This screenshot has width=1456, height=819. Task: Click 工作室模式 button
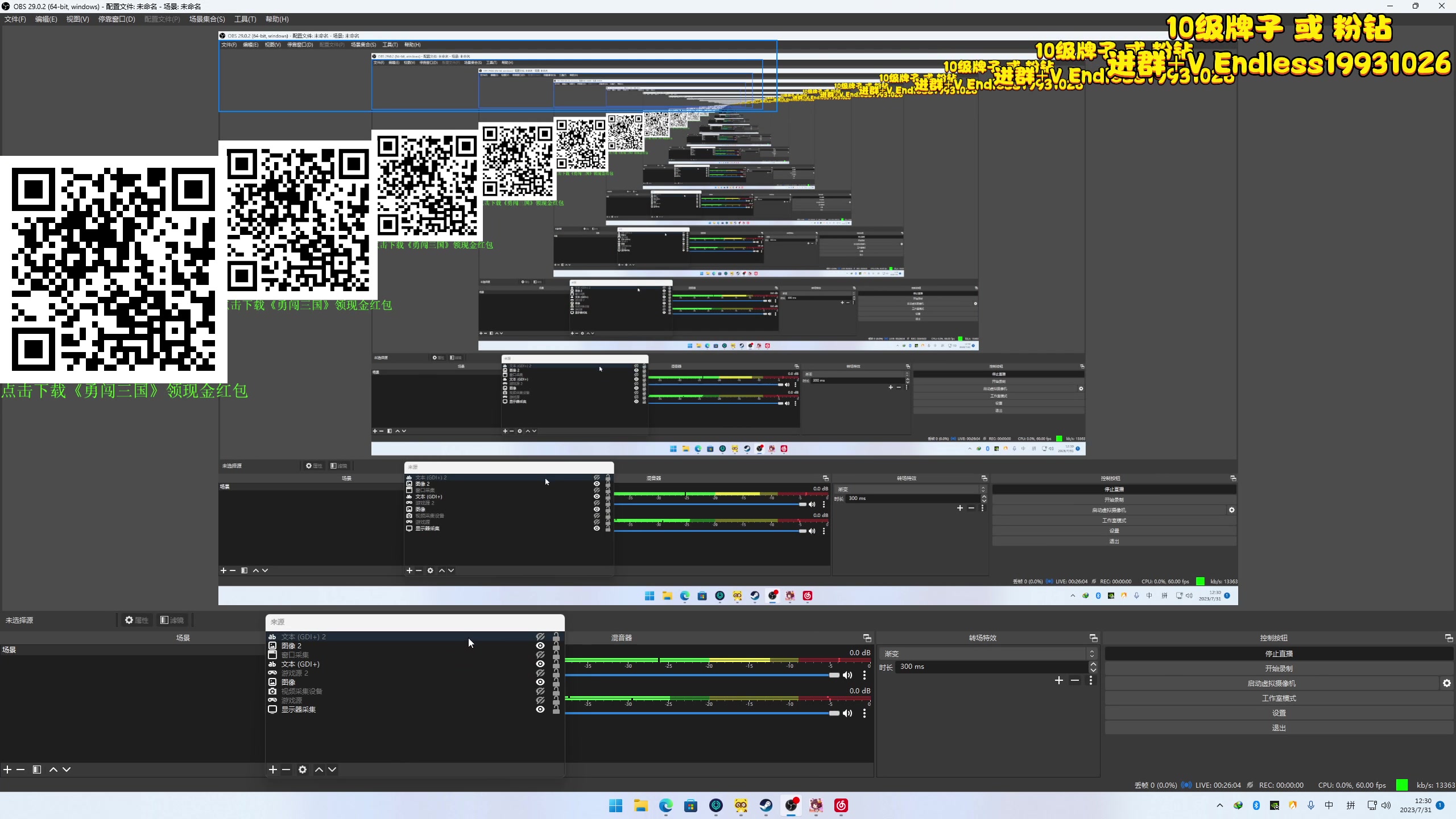click(x=1279, y=698)
